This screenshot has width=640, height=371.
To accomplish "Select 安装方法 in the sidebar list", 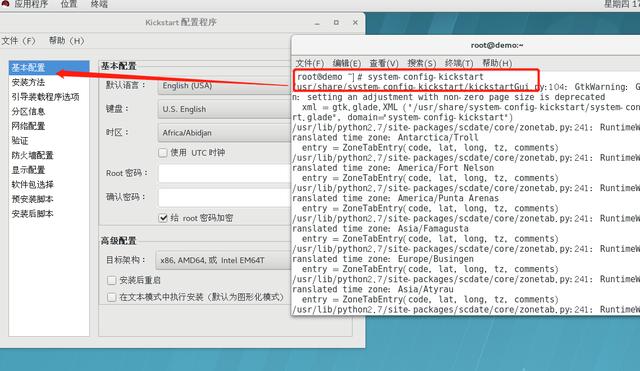I will [x=49, y=82].
